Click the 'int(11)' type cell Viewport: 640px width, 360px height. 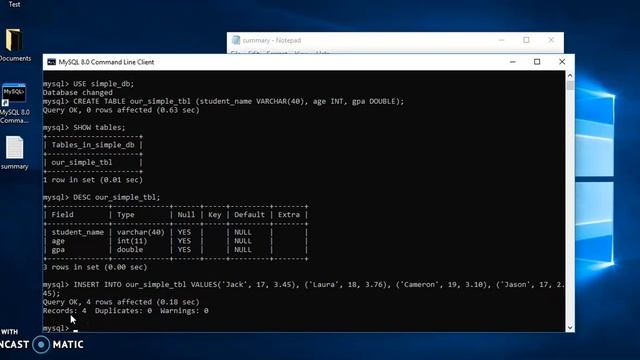pyautogui.click(x=132, y=241)
